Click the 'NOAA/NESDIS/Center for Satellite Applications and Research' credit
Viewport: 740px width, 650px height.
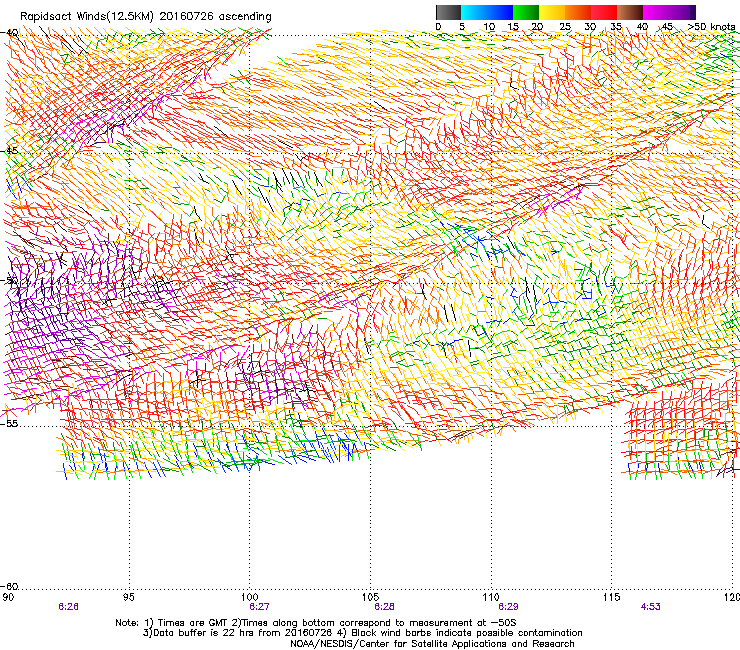(432, 644)
